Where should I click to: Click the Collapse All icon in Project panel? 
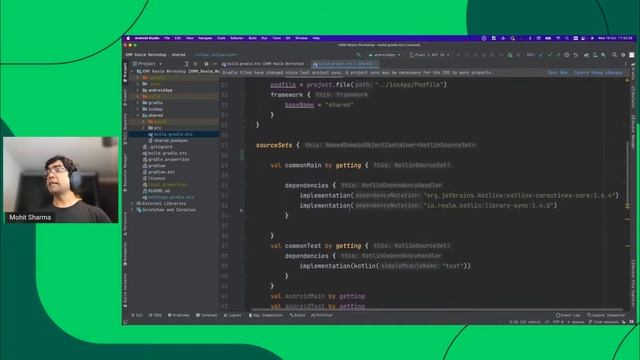pyautogui.click(x=196, y=64)
